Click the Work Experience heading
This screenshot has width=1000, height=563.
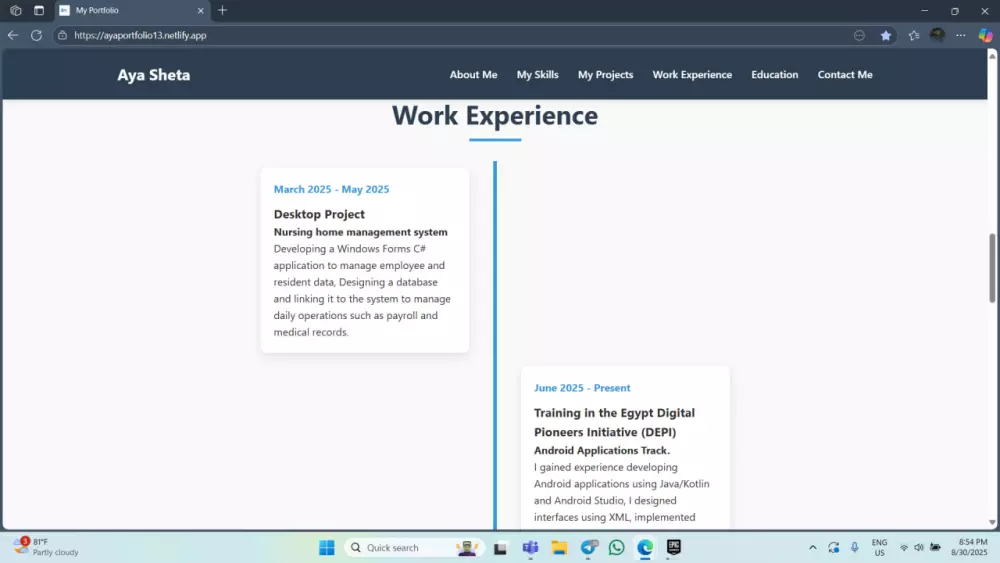[x=495, y=115]
